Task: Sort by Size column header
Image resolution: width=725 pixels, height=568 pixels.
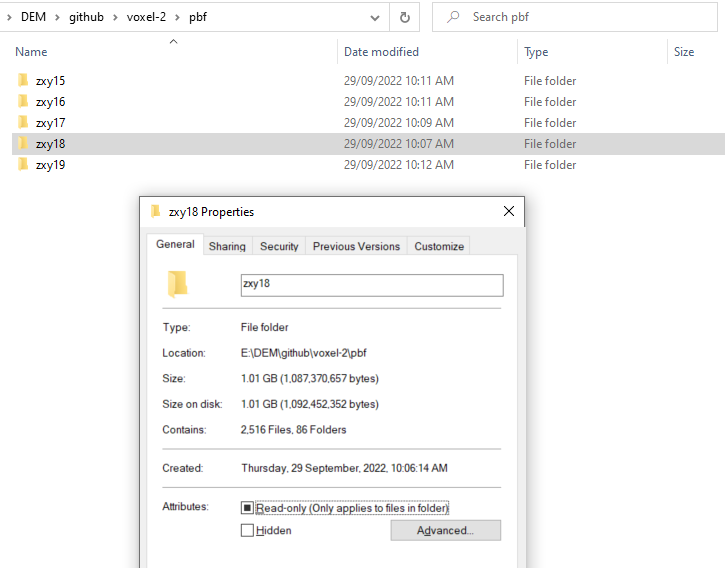Action: (683, 52)
